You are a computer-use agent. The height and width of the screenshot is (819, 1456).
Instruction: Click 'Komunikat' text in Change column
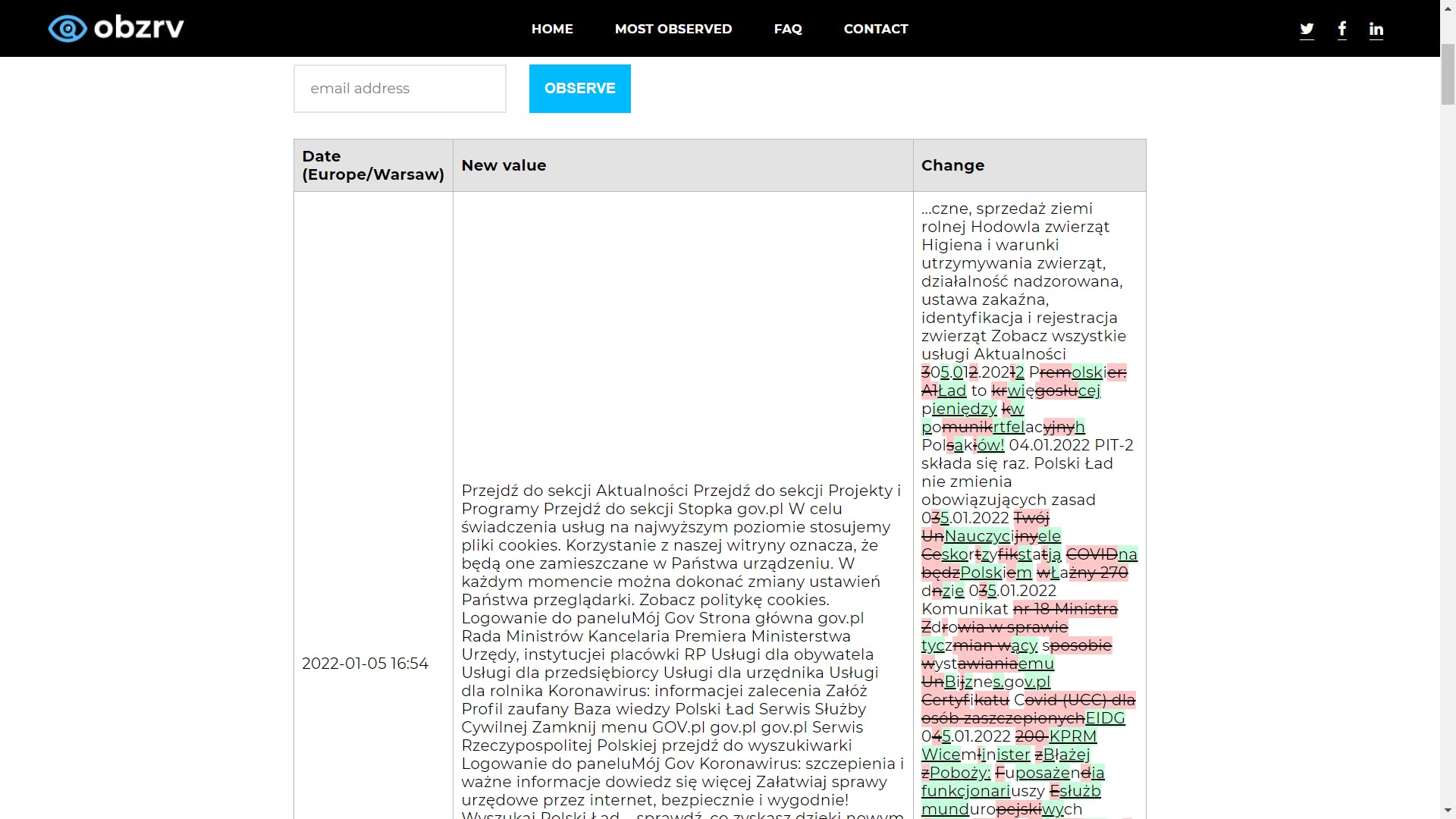click(965, 609)
